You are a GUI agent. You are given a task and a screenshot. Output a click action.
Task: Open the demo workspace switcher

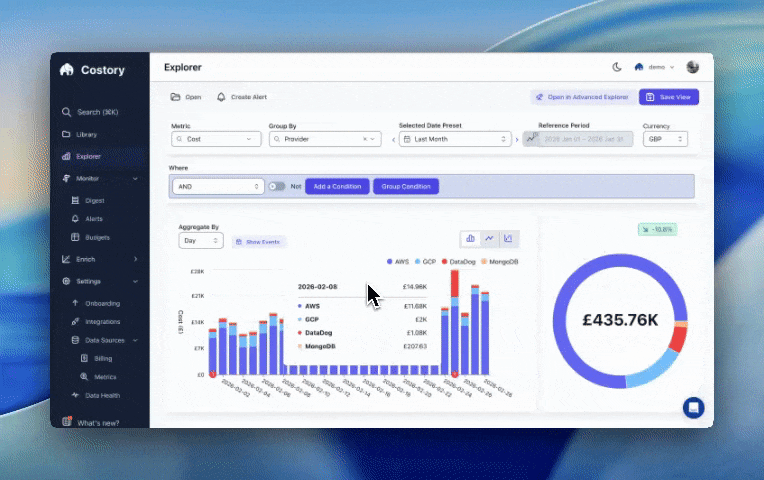[x=654, y=67]
